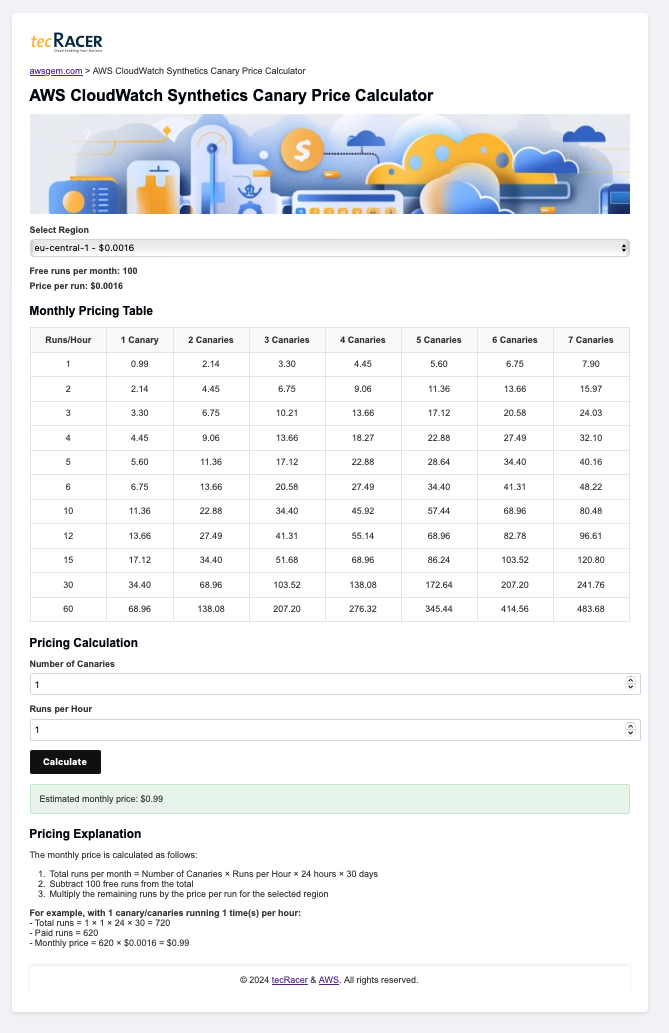Click the 45.92 price cell
This screenshot has height=1033, width=669.
pyautogui.click(x=363, y=511)
